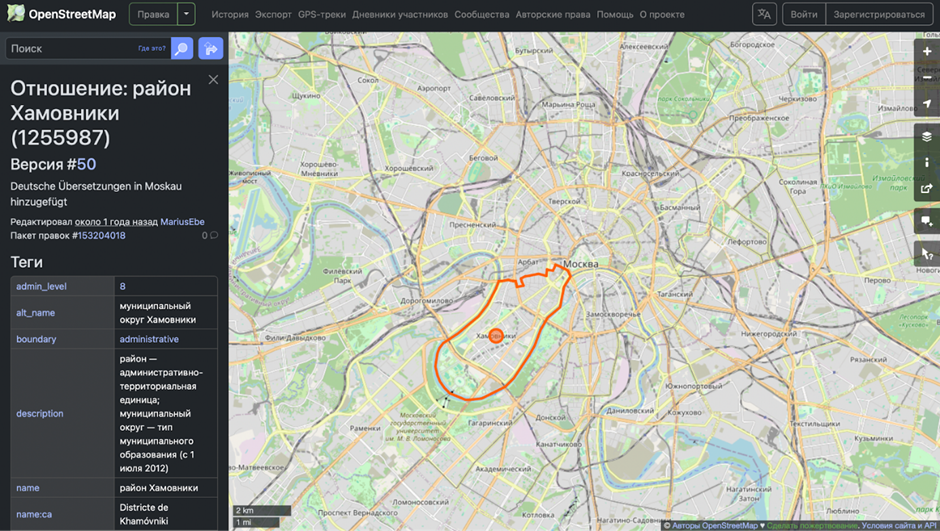Click the OpenStreetMap logo icon
Screen dimensions: 940x531
click(x=16, y=13)
